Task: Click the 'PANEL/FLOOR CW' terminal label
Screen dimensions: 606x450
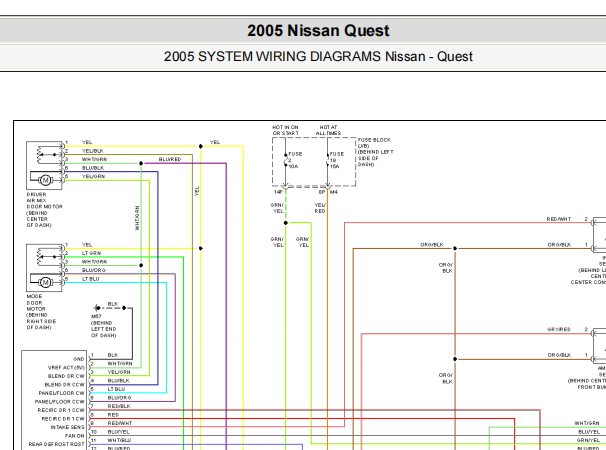Action: pos(61,393)
